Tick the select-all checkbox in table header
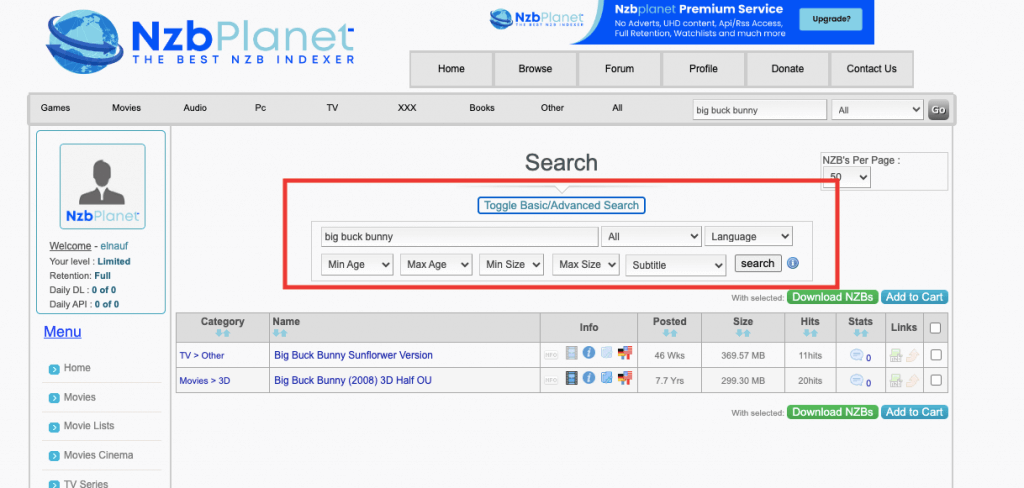 (935, 328)
